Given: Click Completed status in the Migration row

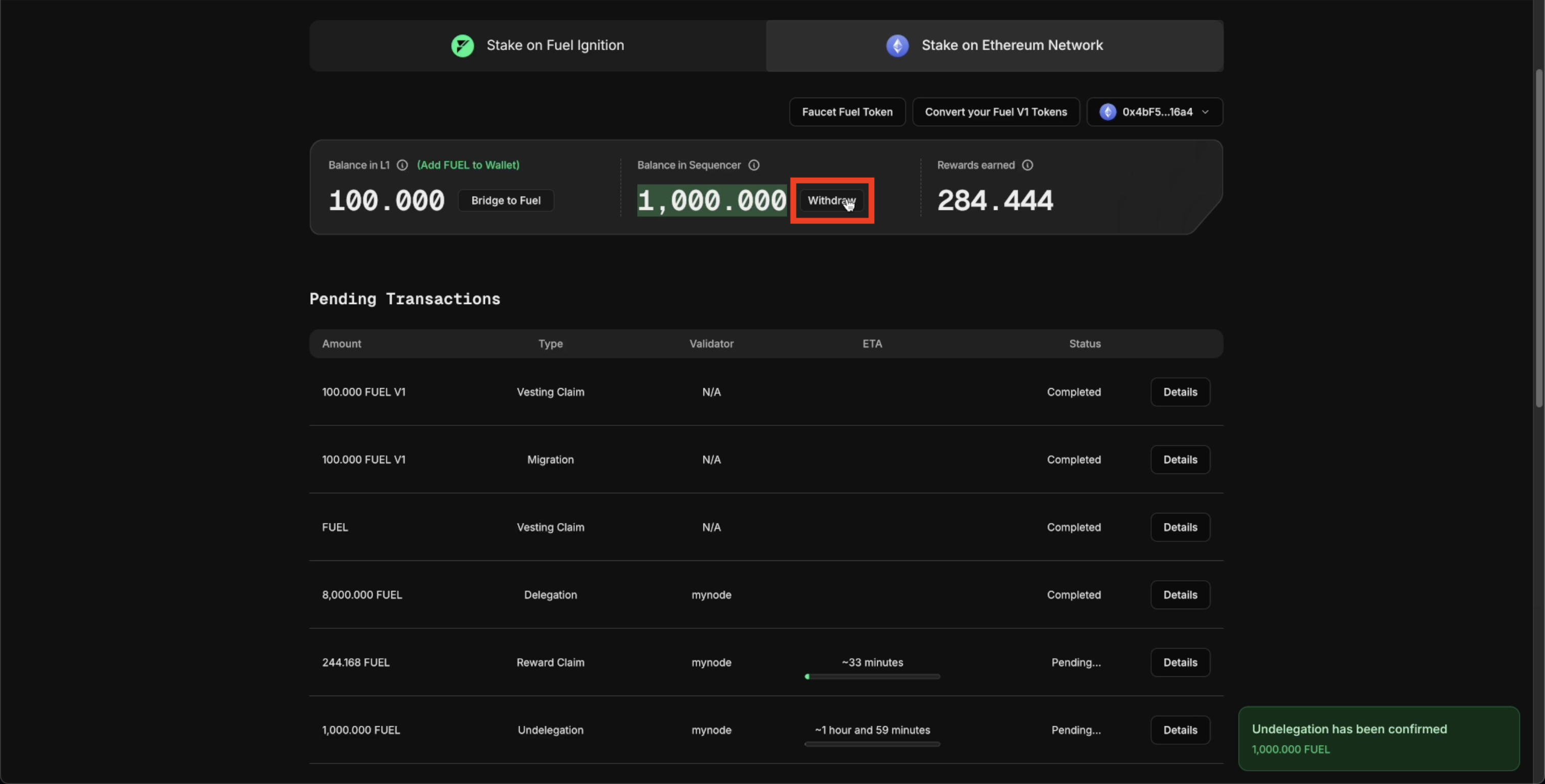Looking at the screenshot, I should (1073, 460).
